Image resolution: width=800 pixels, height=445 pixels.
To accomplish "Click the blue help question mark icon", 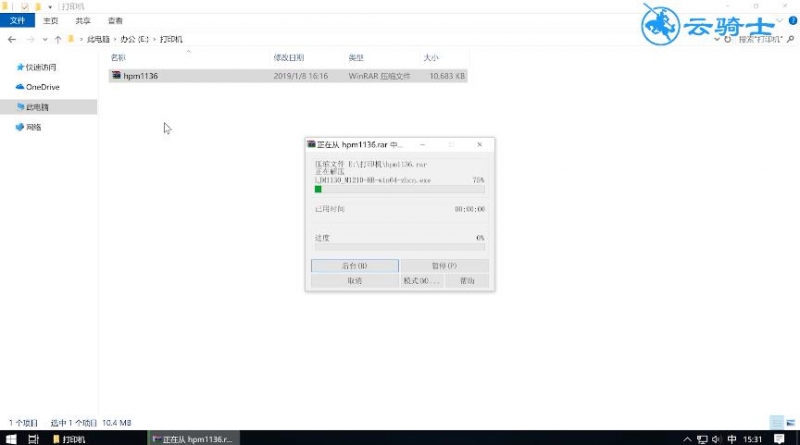I will (x=793, y=20).
